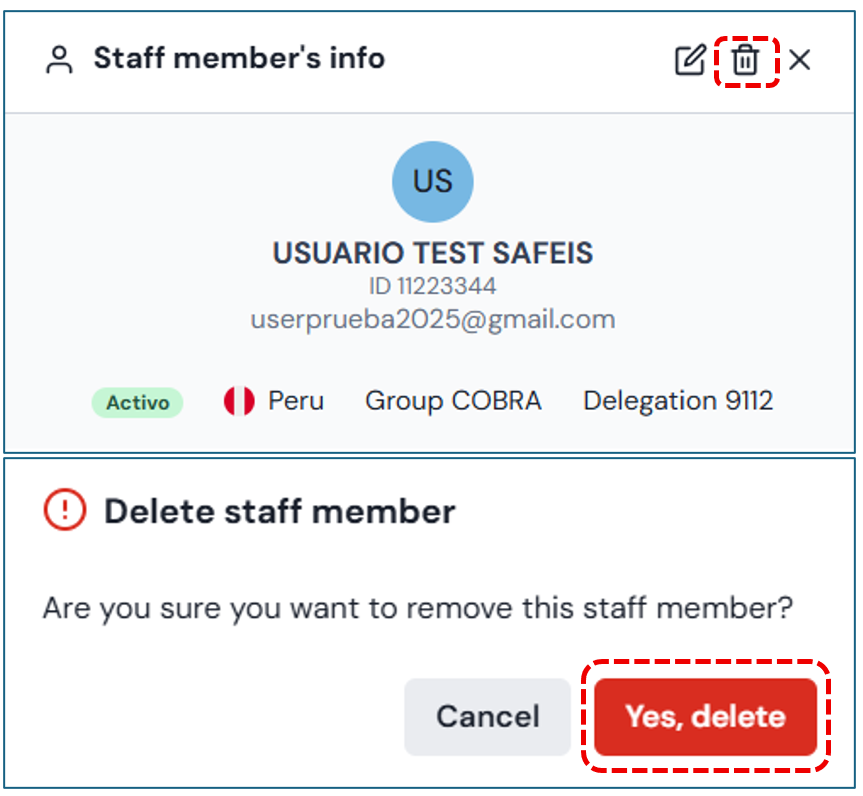Click the removal confirmation question text
Screen dimensions: 863x796
pyautogui.click(x=417, y=608)
